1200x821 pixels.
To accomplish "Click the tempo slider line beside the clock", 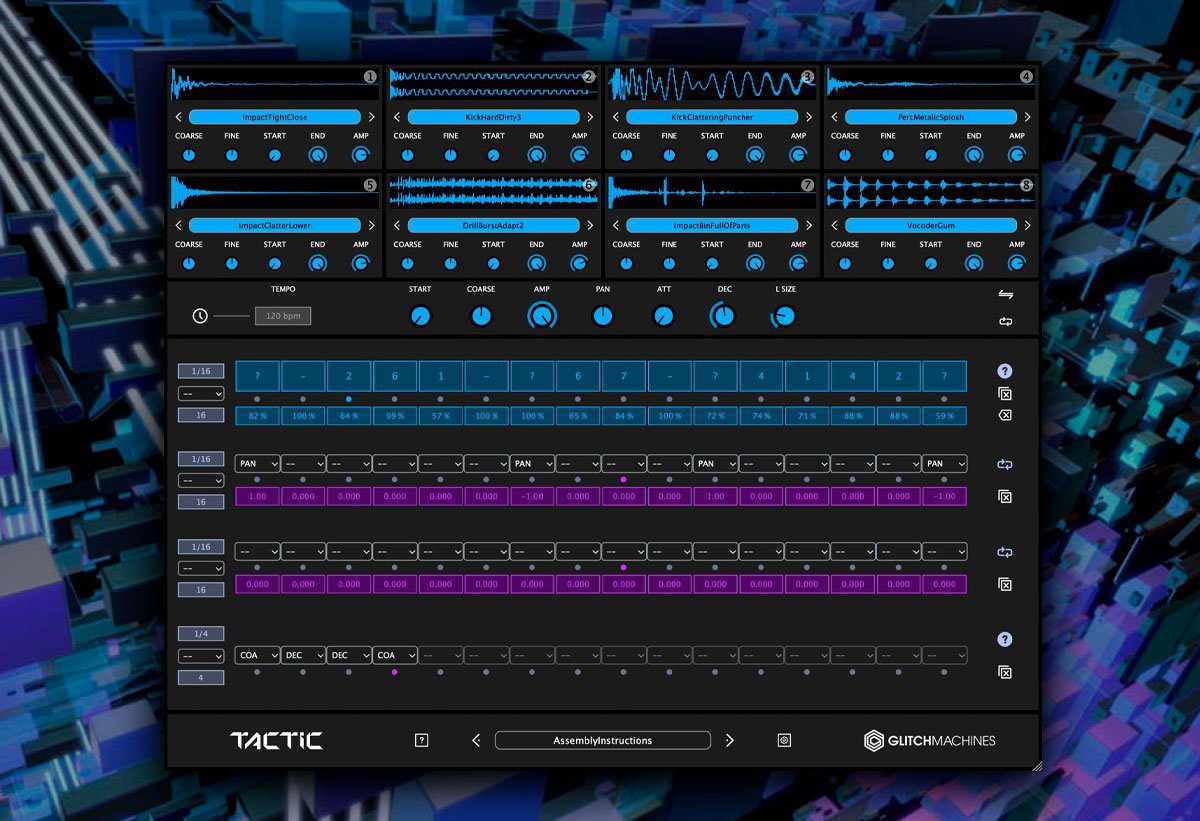I will pyautogui.click(x=231, y=316).
